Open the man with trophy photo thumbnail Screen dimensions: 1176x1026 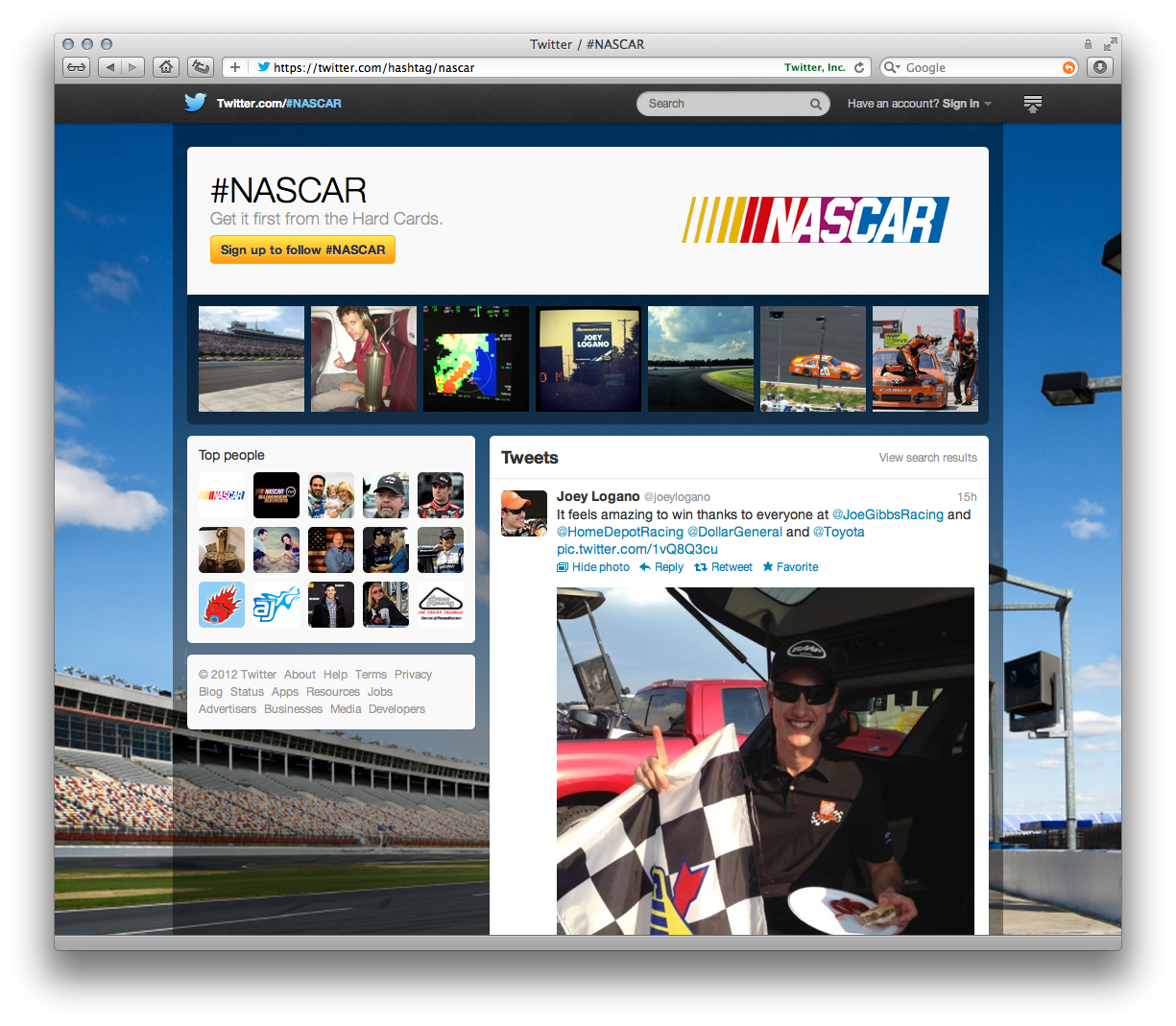click(364, 359)
